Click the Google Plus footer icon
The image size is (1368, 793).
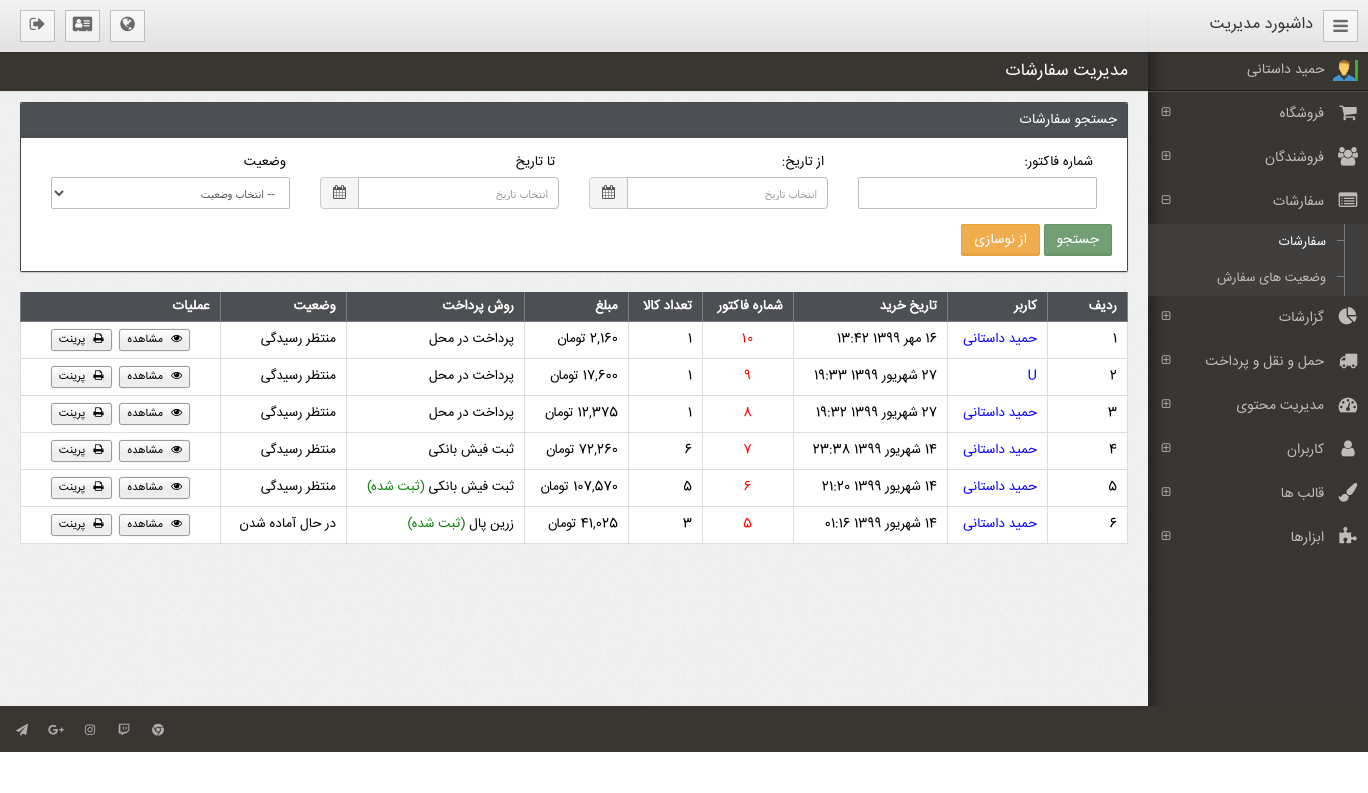click(x=56, y=730)
